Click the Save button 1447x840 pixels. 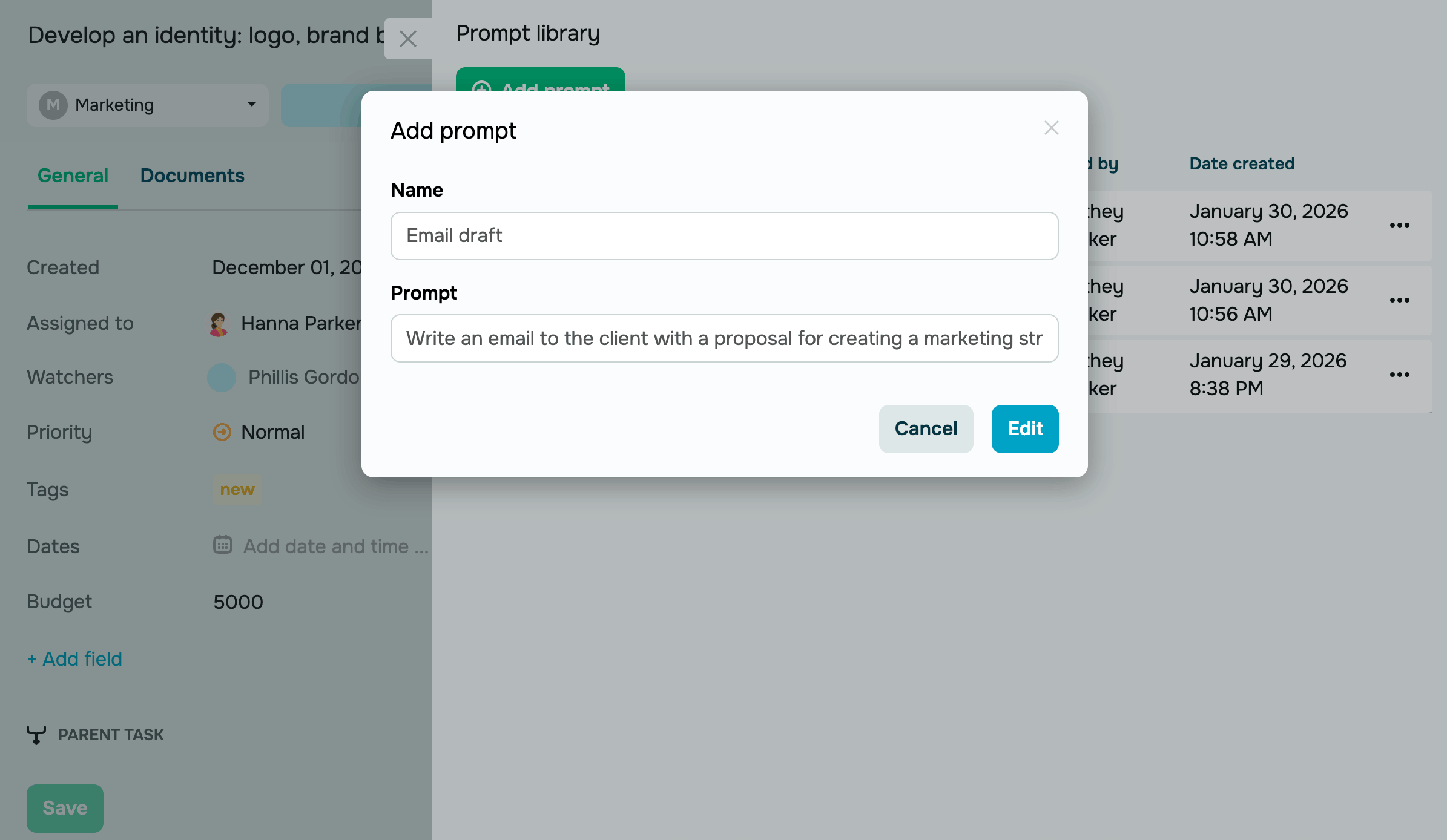click(65, 808)
